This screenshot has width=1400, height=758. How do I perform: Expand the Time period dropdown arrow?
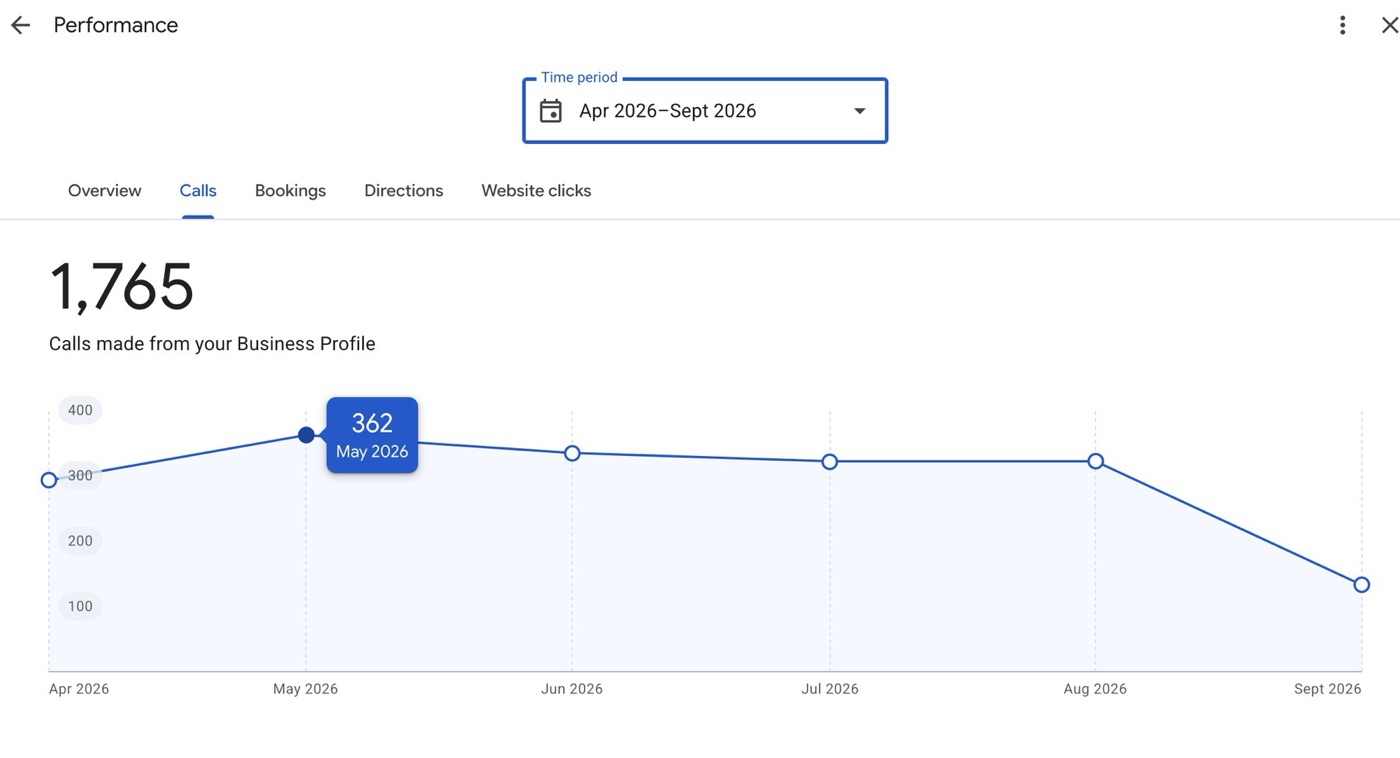[860, 111]
